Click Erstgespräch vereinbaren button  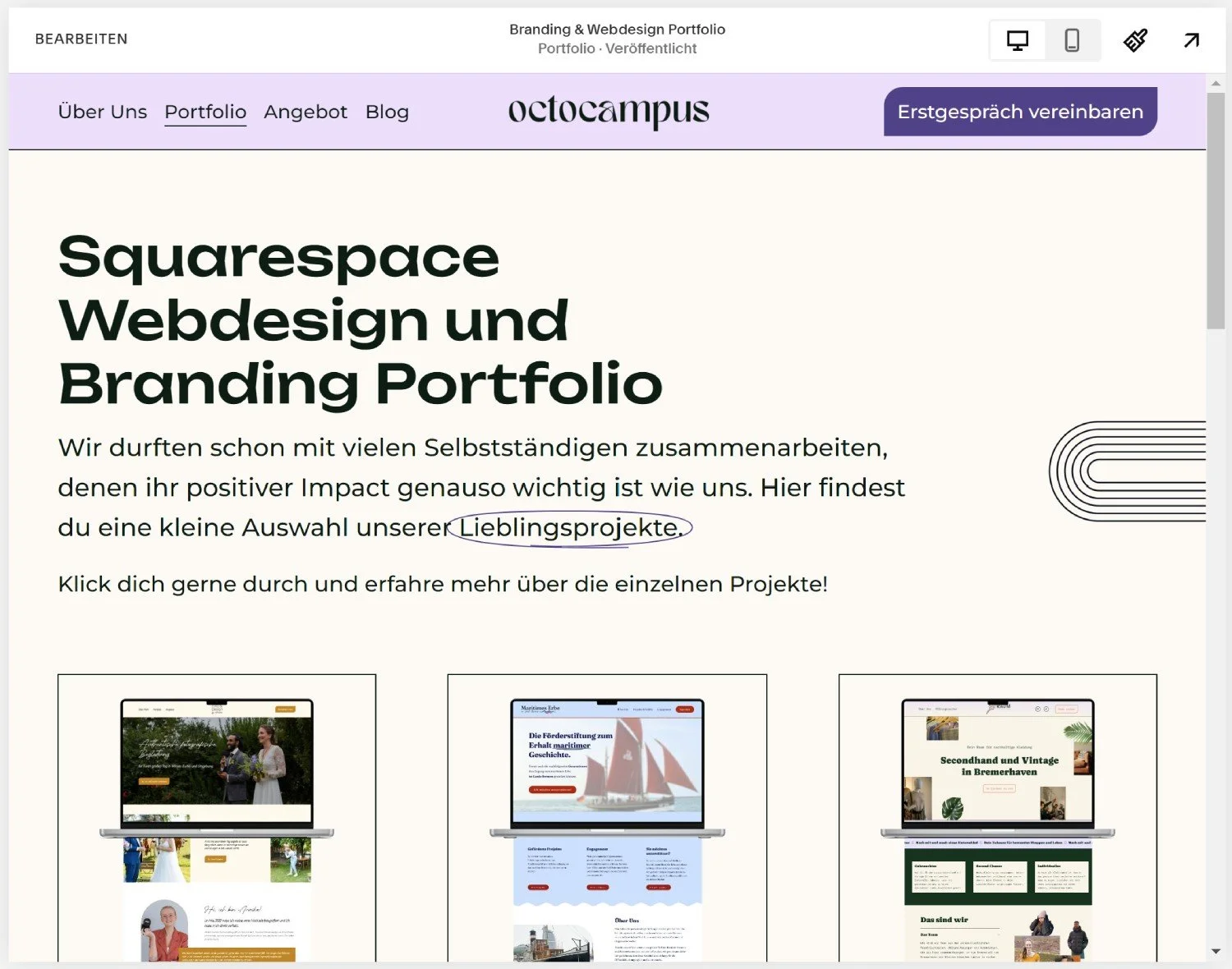point(1020,112)
